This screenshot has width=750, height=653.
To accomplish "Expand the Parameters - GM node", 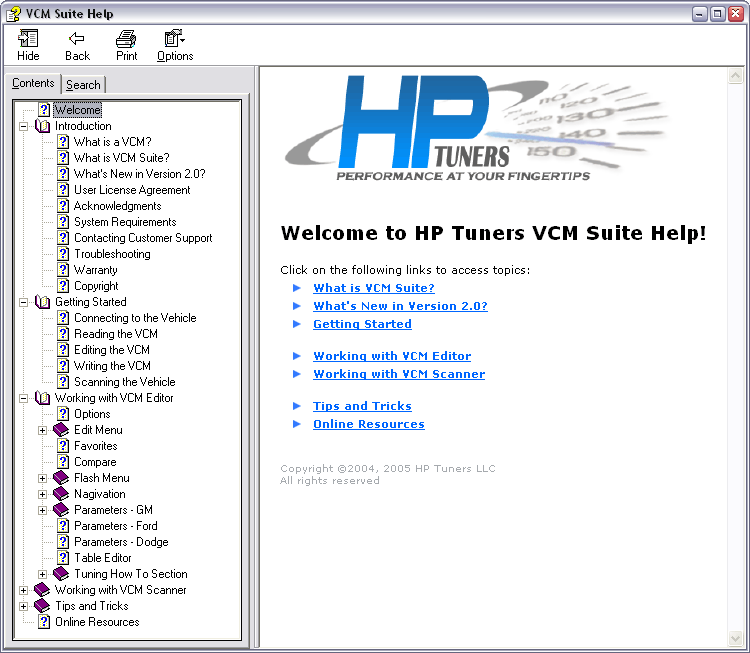I will [x=42, y=510].
